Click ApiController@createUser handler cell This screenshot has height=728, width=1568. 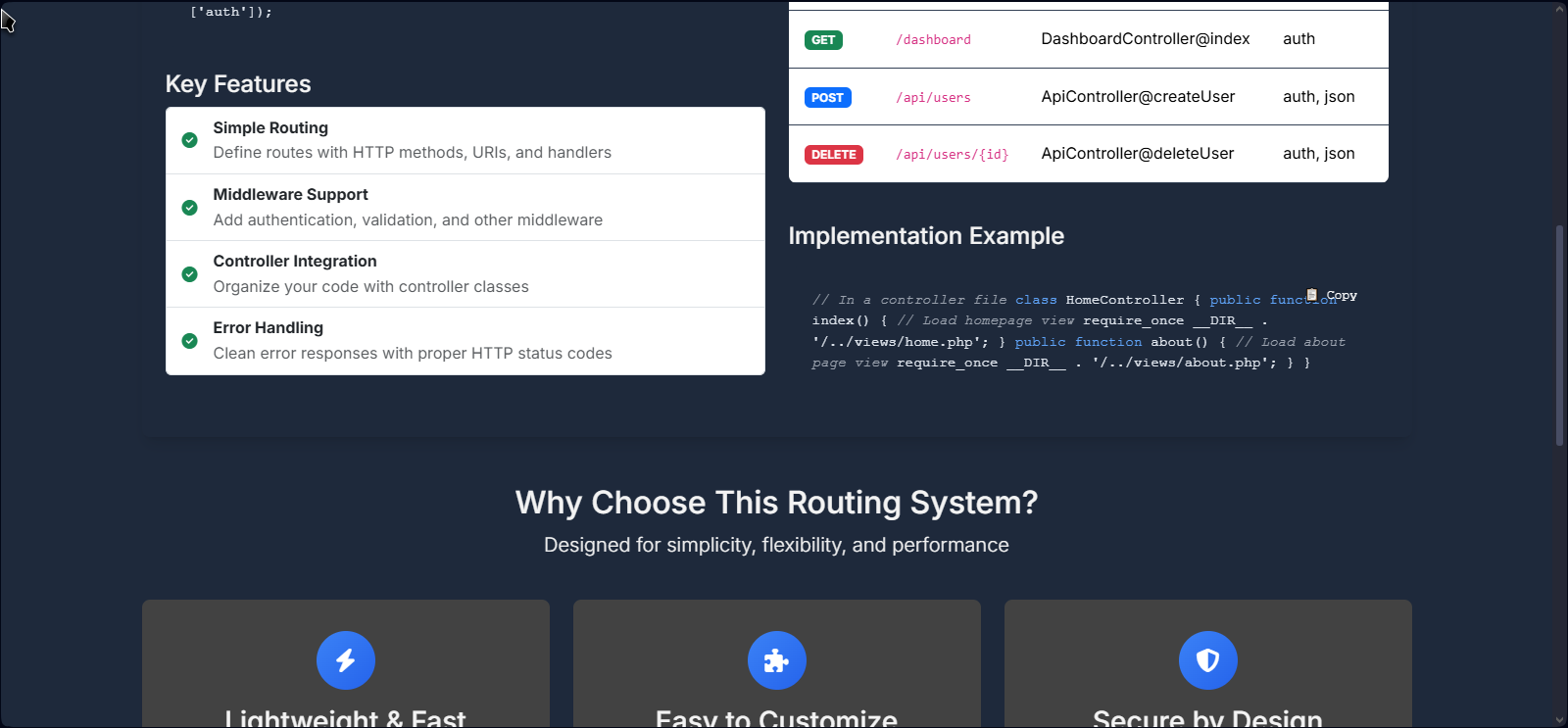coord(1138,96)
